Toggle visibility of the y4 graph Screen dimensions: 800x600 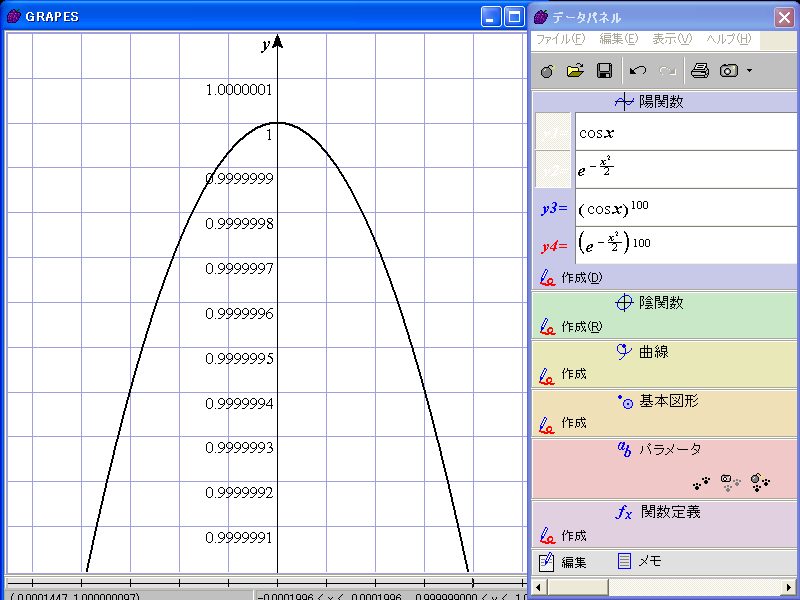pos(553,246)
